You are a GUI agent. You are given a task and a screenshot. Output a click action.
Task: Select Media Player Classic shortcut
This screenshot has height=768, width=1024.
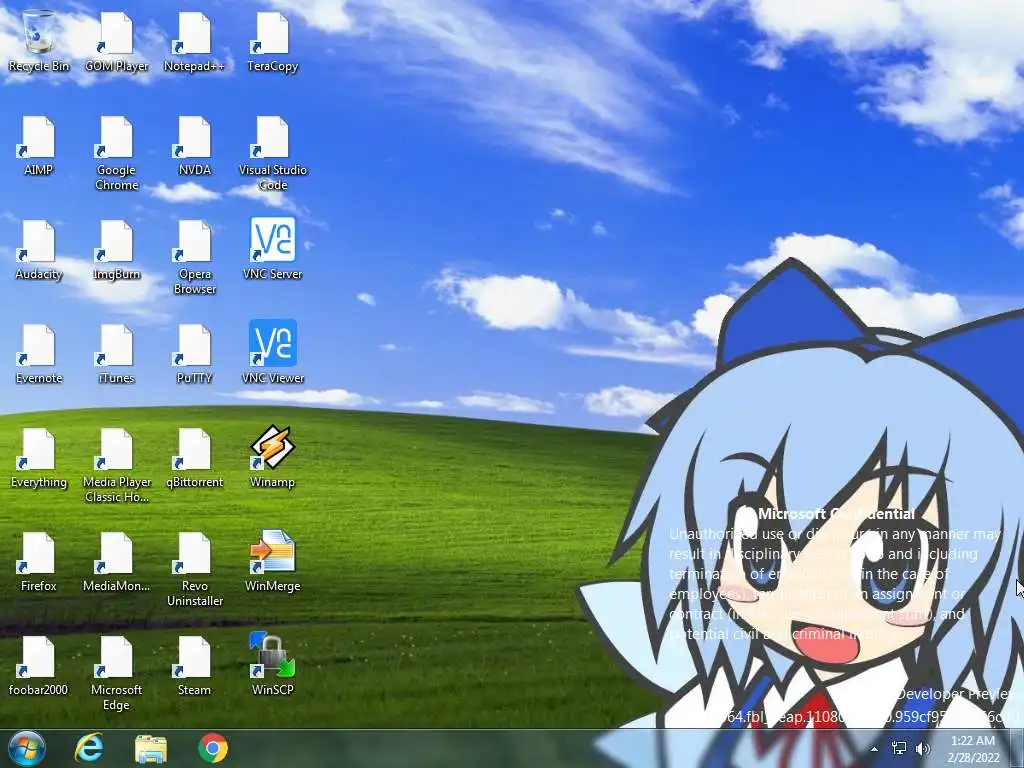116,465
